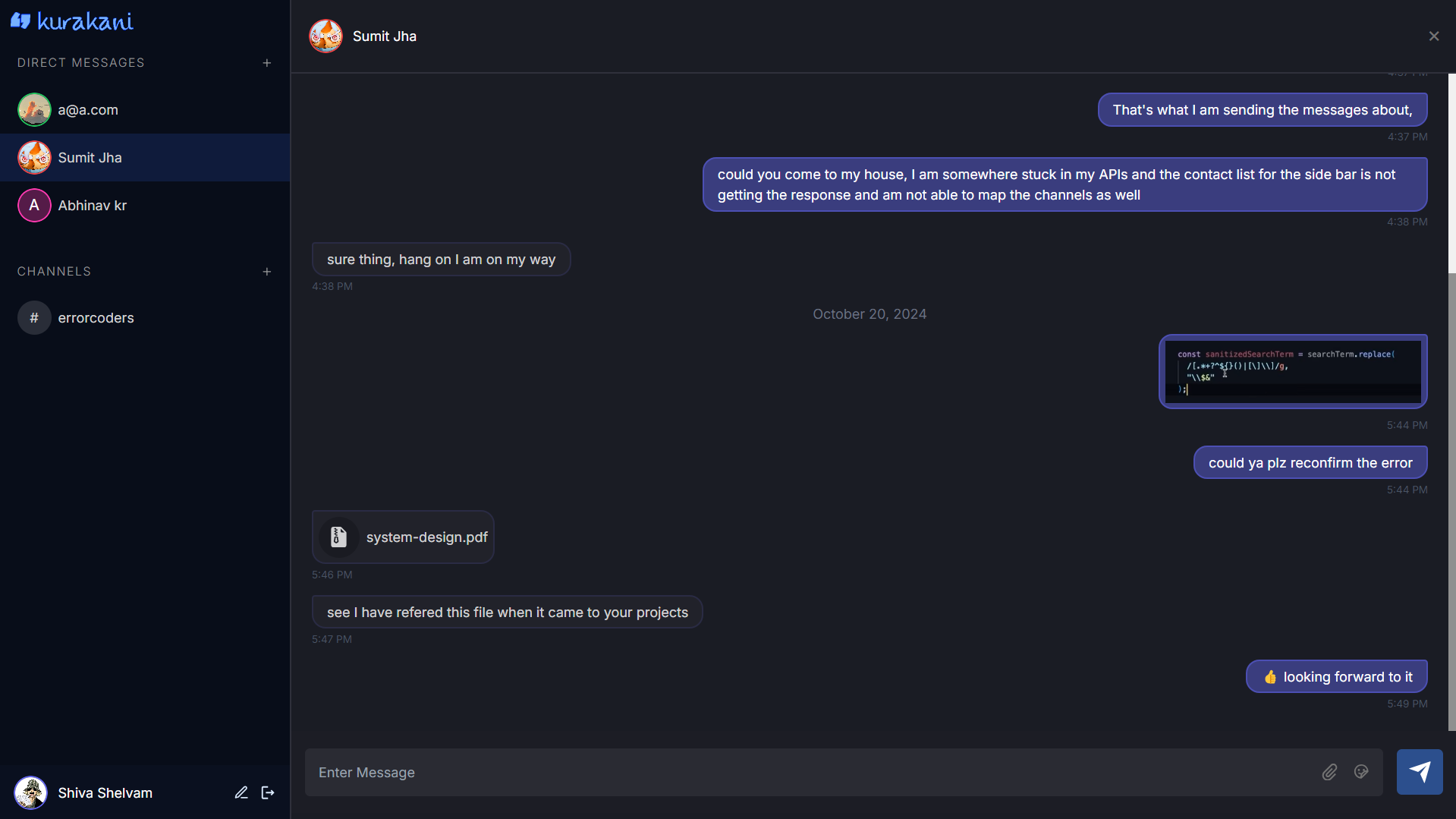Click the Enter Message input field
Screen dimensions: 1456x819
tap(812, 773)
